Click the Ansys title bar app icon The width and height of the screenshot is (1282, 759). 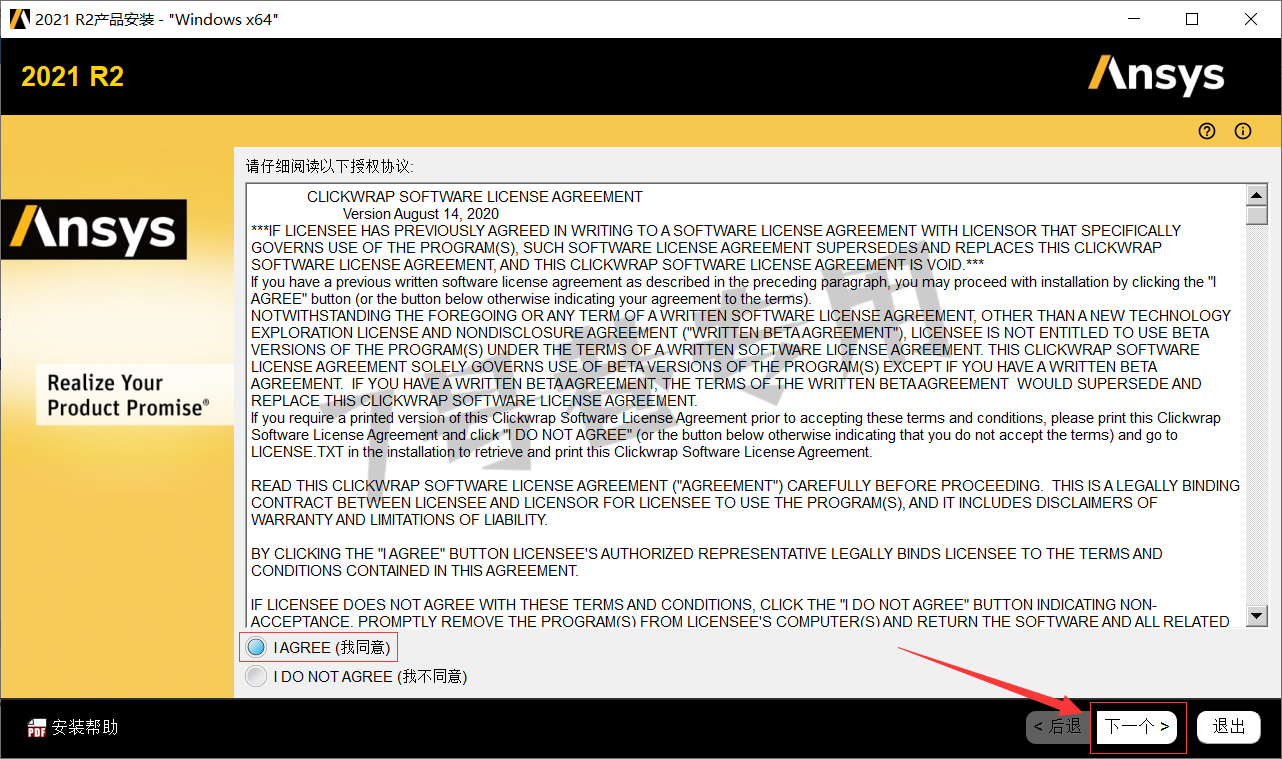click(18, 19)
